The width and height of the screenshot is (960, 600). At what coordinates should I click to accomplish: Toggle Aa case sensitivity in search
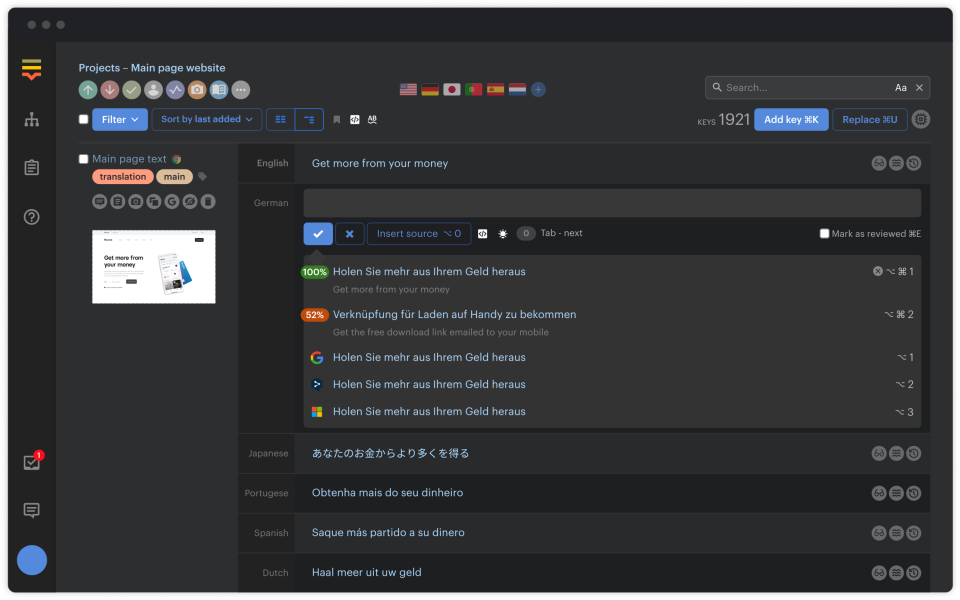901,88
